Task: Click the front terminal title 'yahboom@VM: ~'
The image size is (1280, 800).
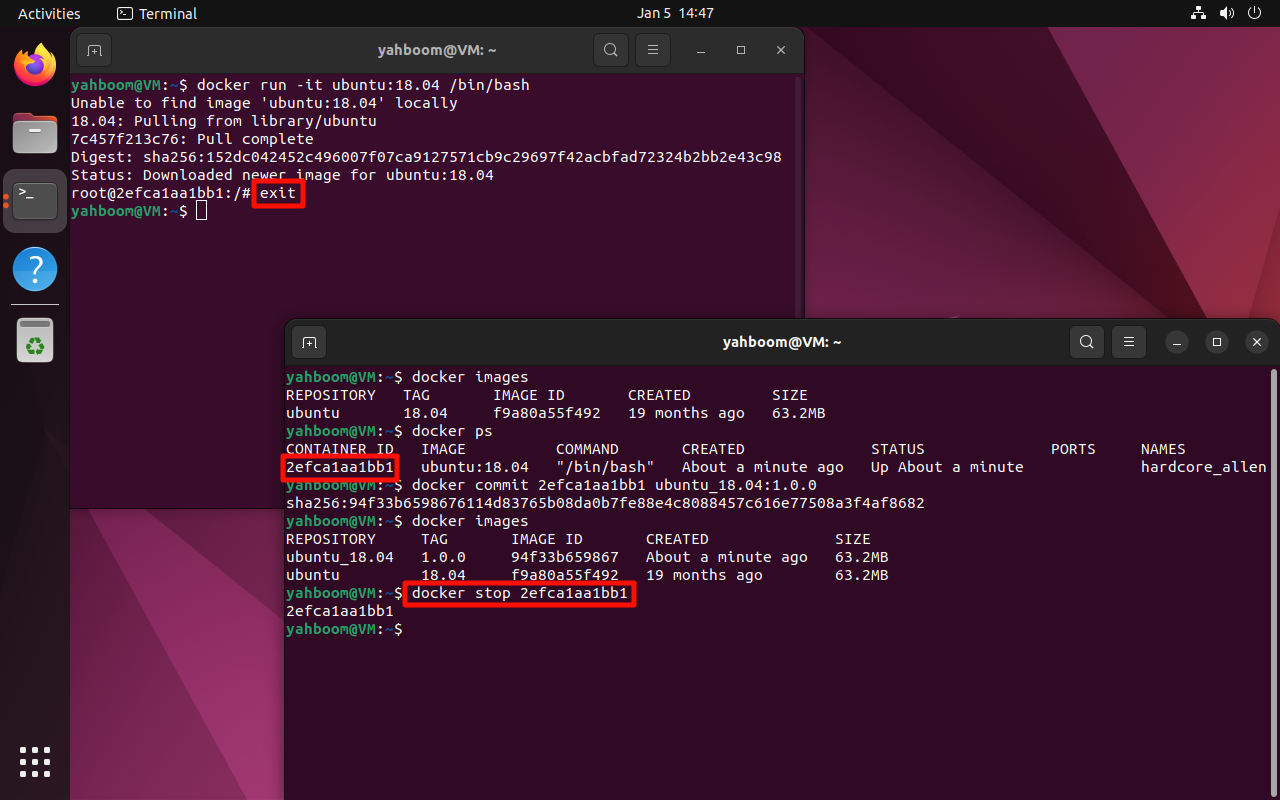Action: [782, 342]
